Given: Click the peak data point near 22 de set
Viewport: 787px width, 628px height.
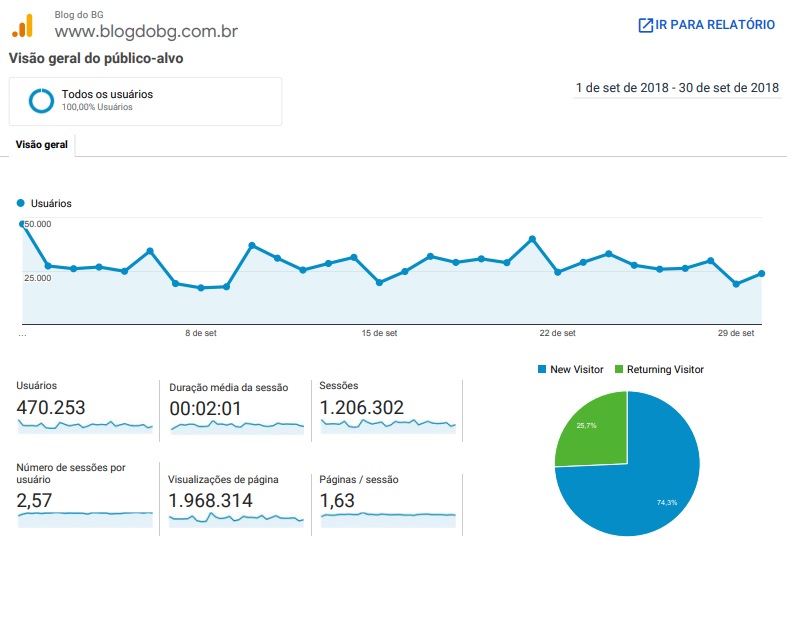Looking at the screenshot, I should 532,239.
